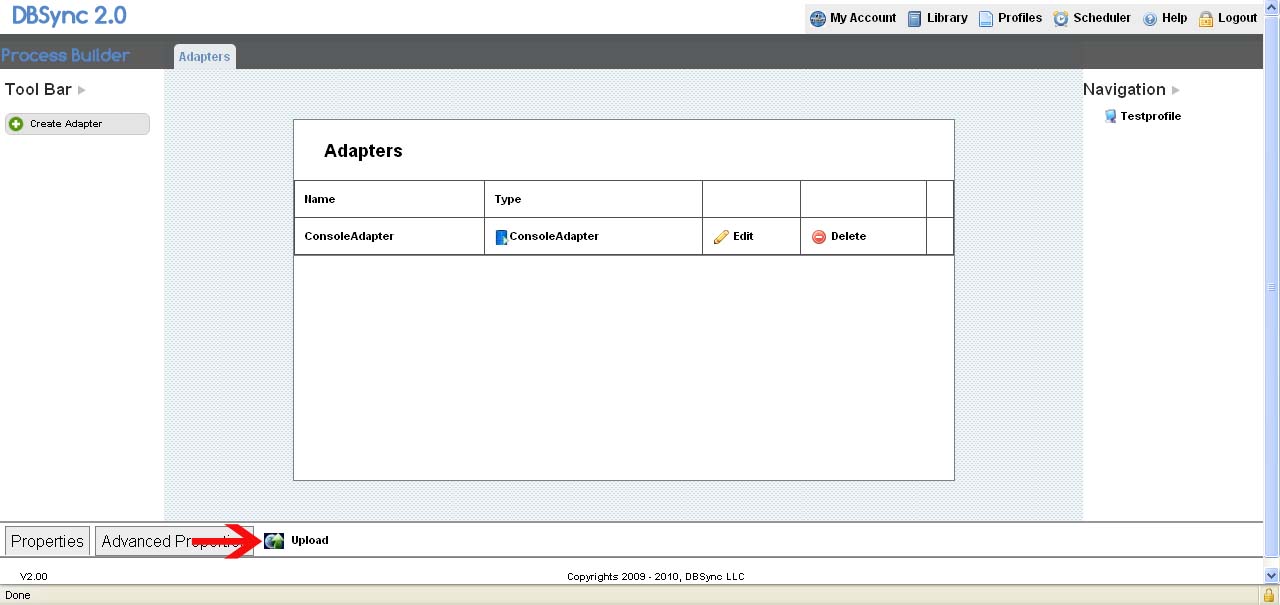Open the Properties tab
This screenshot has height=605, width=1280.
[47, 541]
